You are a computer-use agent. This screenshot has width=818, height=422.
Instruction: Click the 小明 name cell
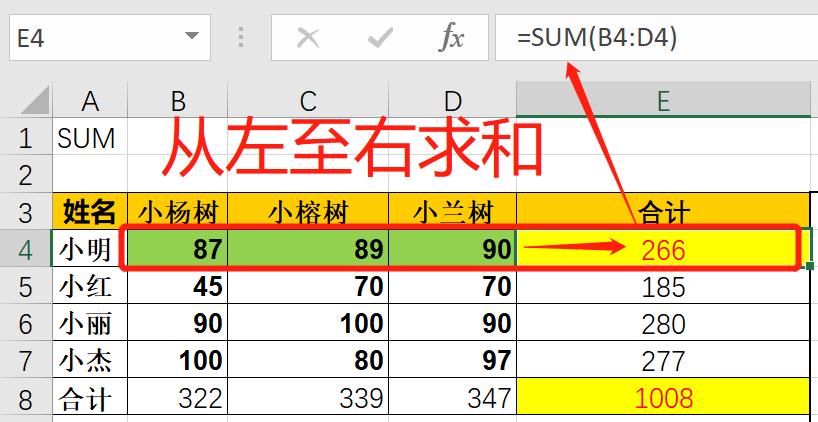(x=90, y=249)
